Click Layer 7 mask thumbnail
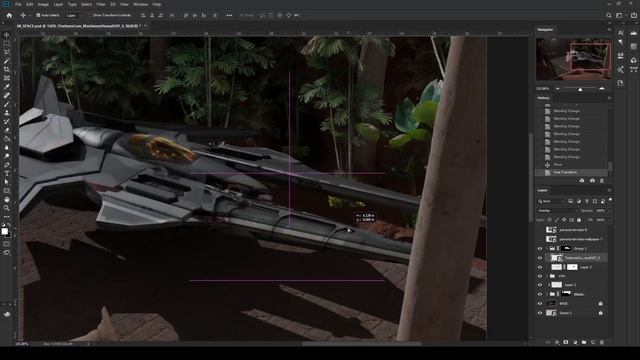This screenshot has height=360, width=640. point(572,267)
